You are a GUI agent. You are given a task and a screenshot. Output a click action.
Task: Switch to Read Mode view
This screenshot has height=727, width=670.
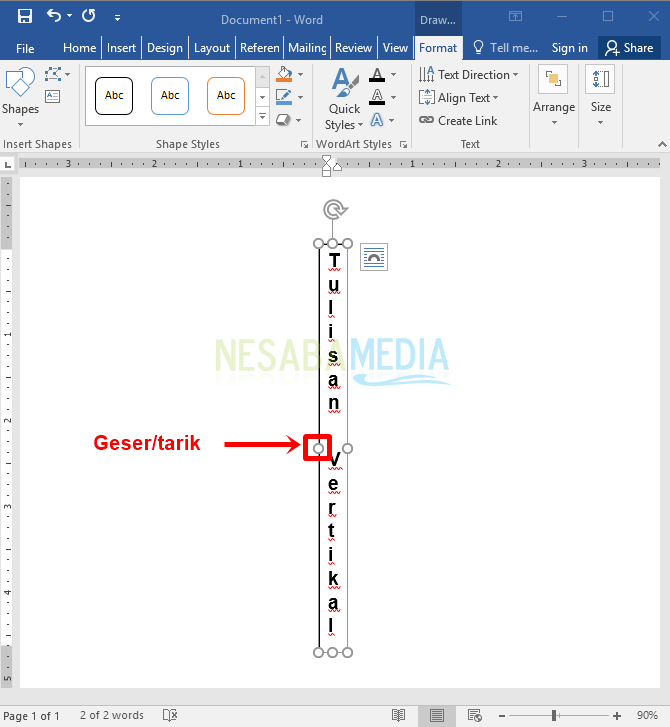398,715
